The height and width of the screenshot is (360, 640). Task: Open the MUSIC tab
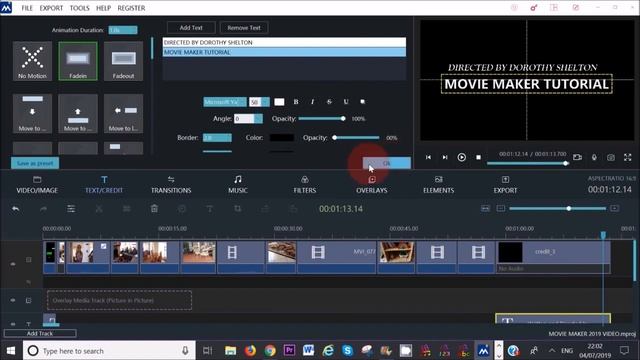coord(238,184)
